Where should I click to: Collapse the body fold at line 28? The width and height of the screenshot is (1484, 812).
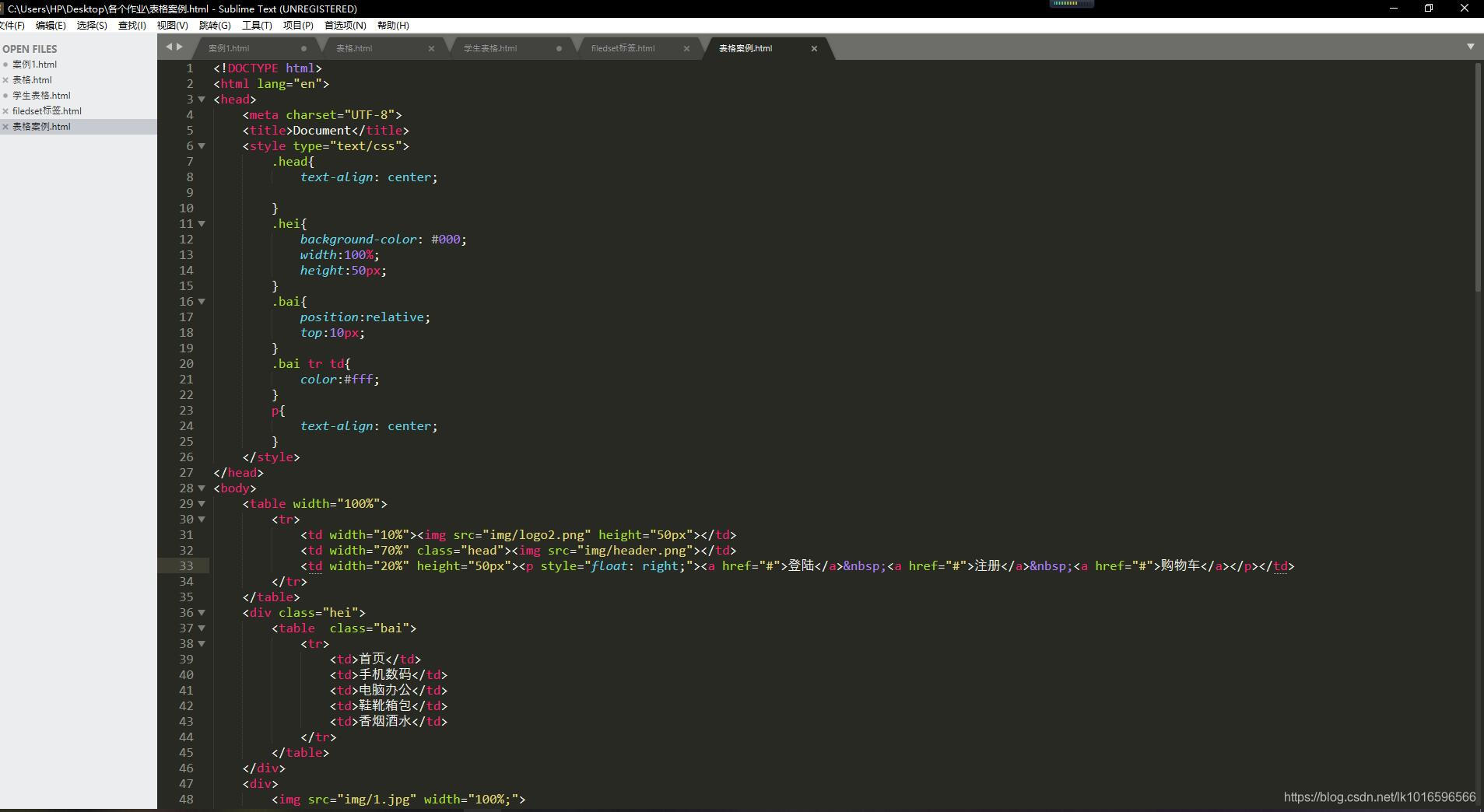point(202,488)
